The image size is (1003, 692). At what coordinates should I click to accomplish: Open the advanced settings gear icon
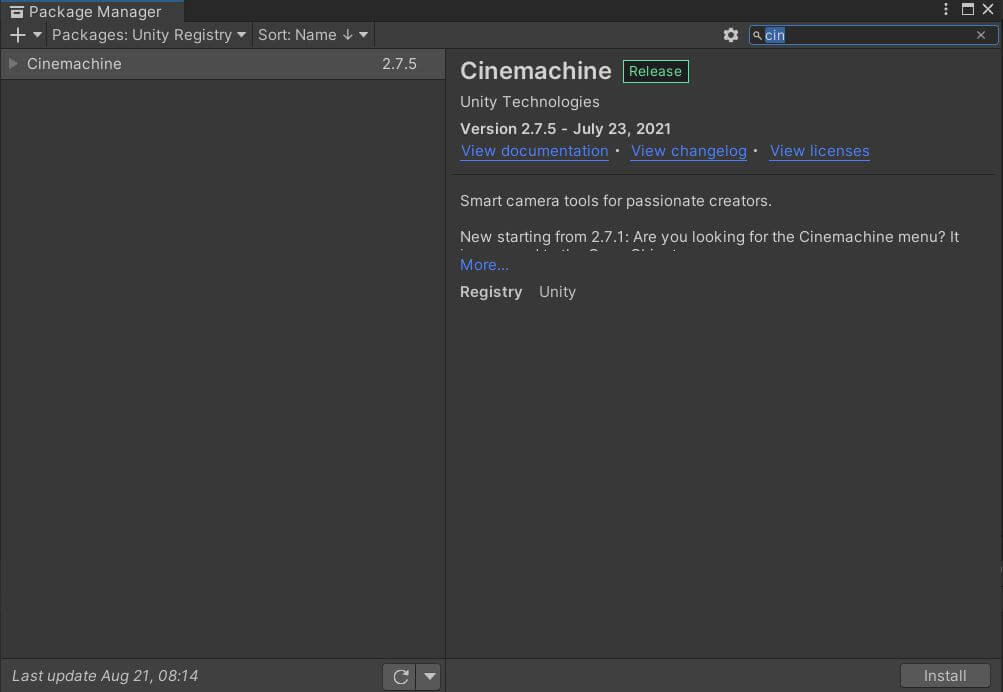pyautogui.click(x=731, y=35)
